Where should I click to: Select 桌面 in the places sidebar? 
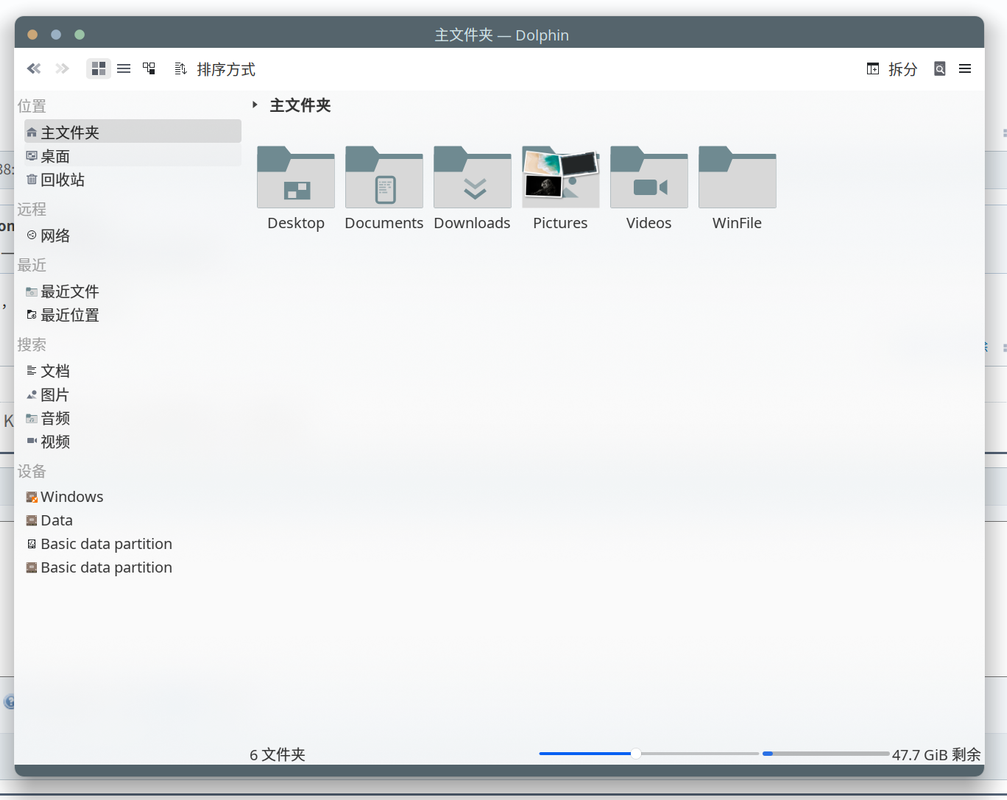[133, 156]
